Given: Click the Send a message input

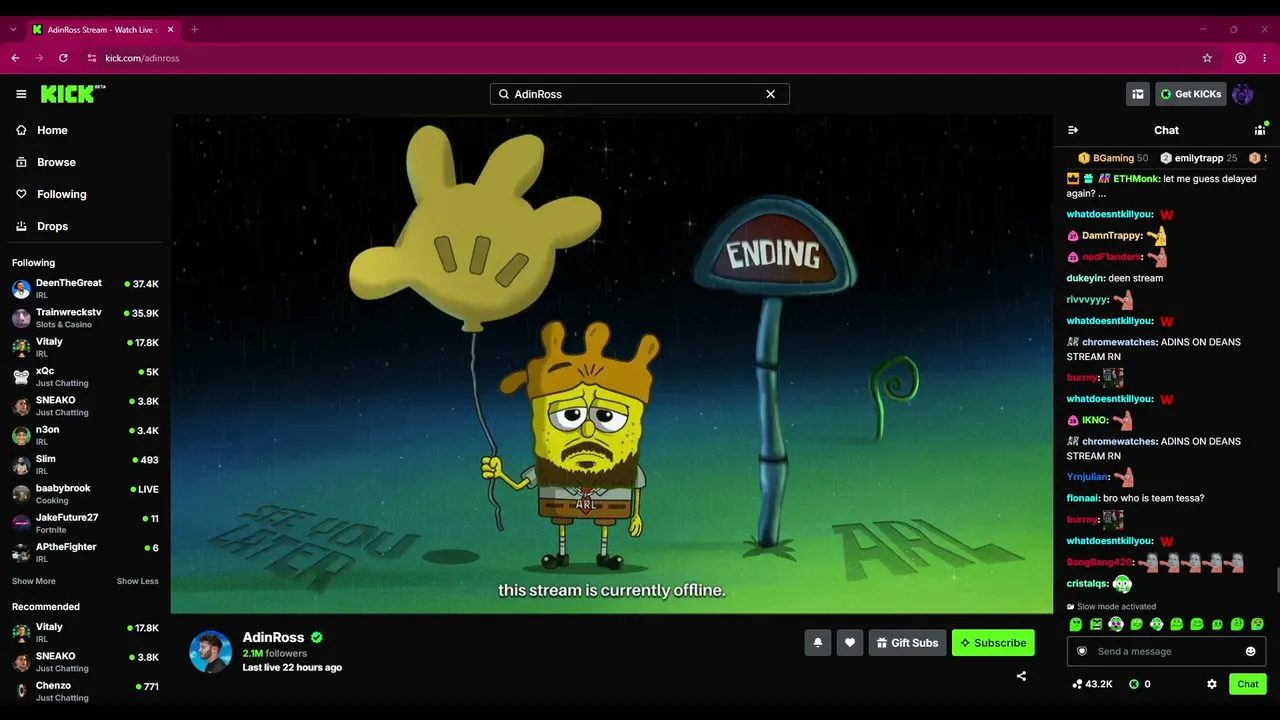Looking at the screenshot, I should 1166,651.
